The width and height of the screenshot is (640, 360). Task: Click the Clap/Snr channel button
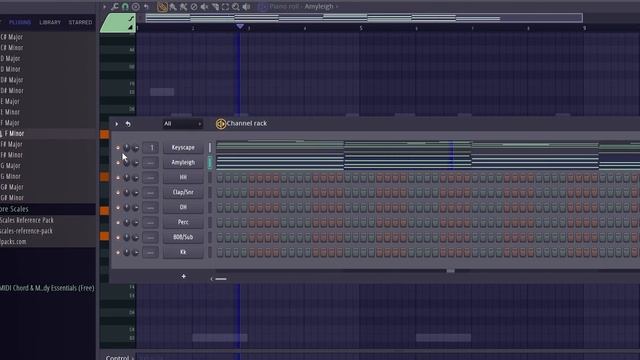[183, 192]
